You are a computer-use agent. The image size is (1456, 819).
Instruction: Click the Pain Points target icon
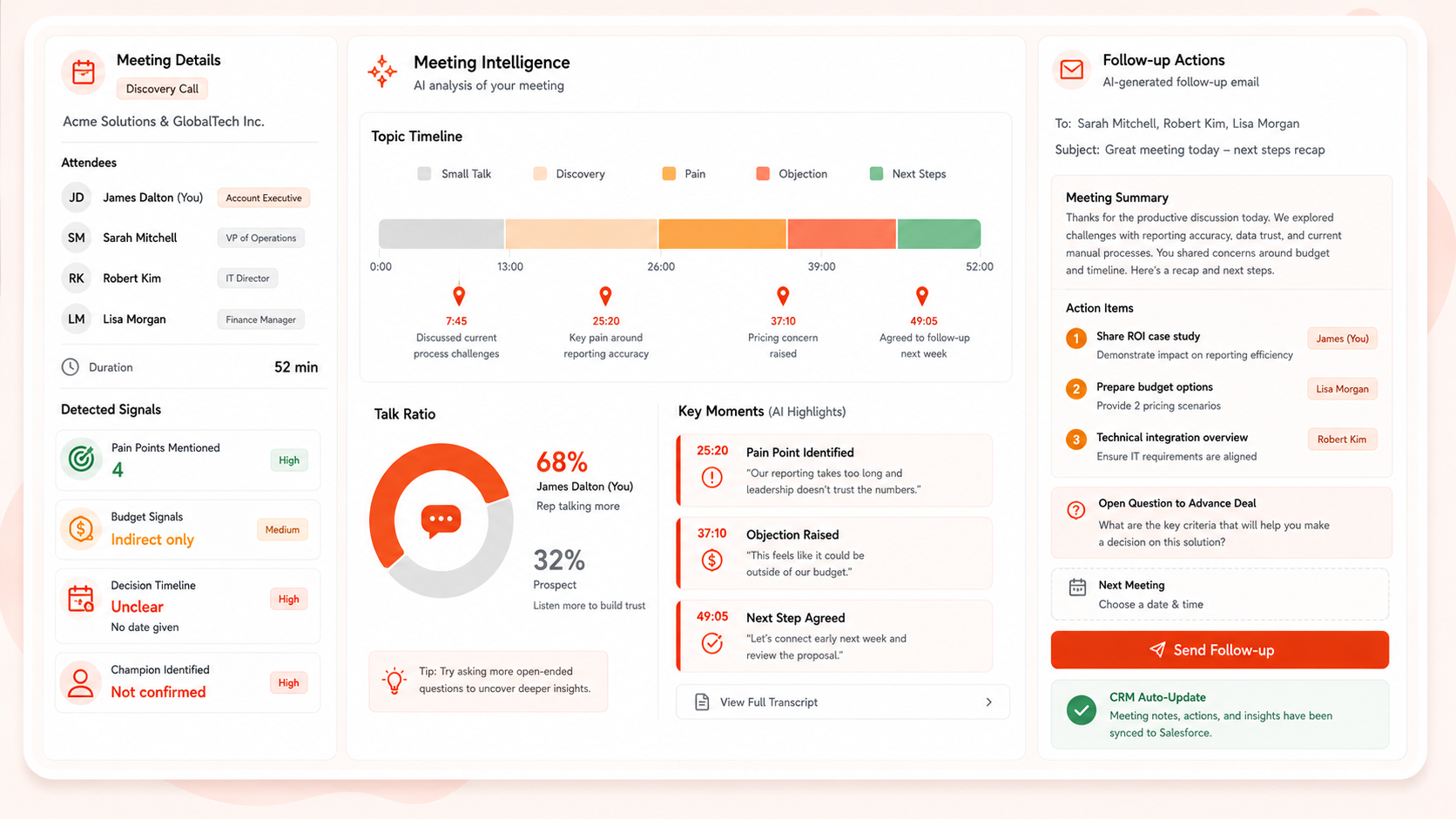pos(82,458)
